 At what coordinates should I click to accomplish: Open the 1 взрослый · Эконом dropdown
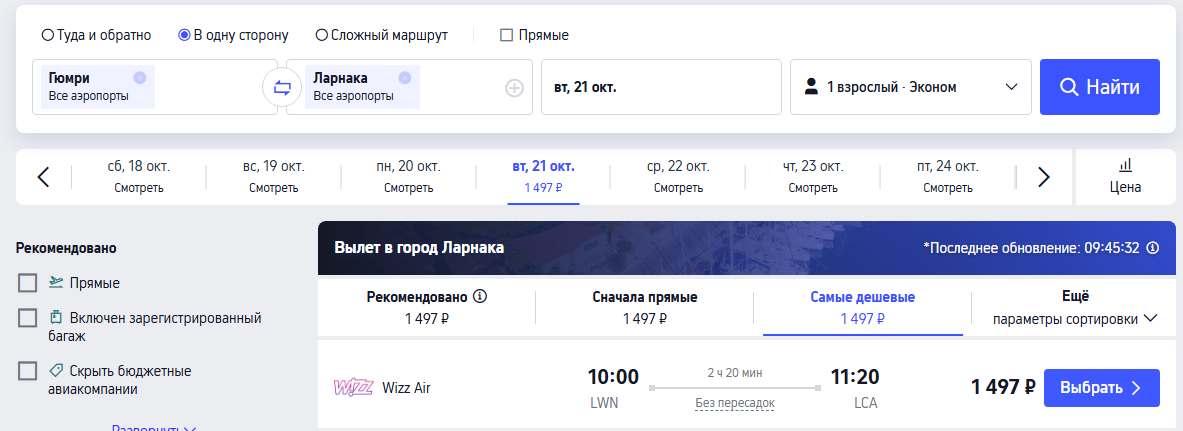[911, 88]
